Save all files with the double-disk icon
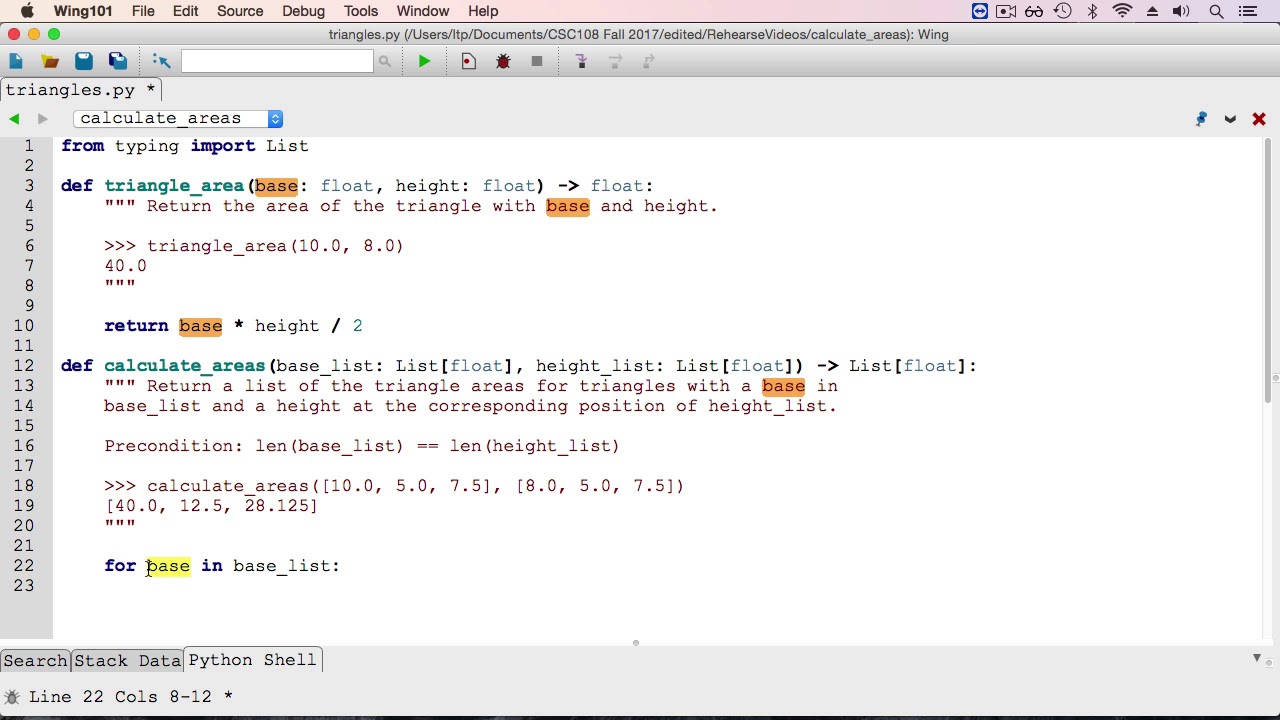Screen dimensions: 1280x720 tap(118, 61)
